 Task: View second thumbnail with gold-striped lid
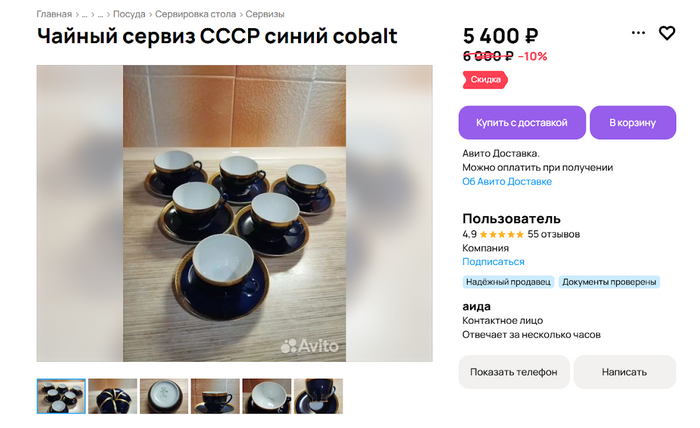112,396
